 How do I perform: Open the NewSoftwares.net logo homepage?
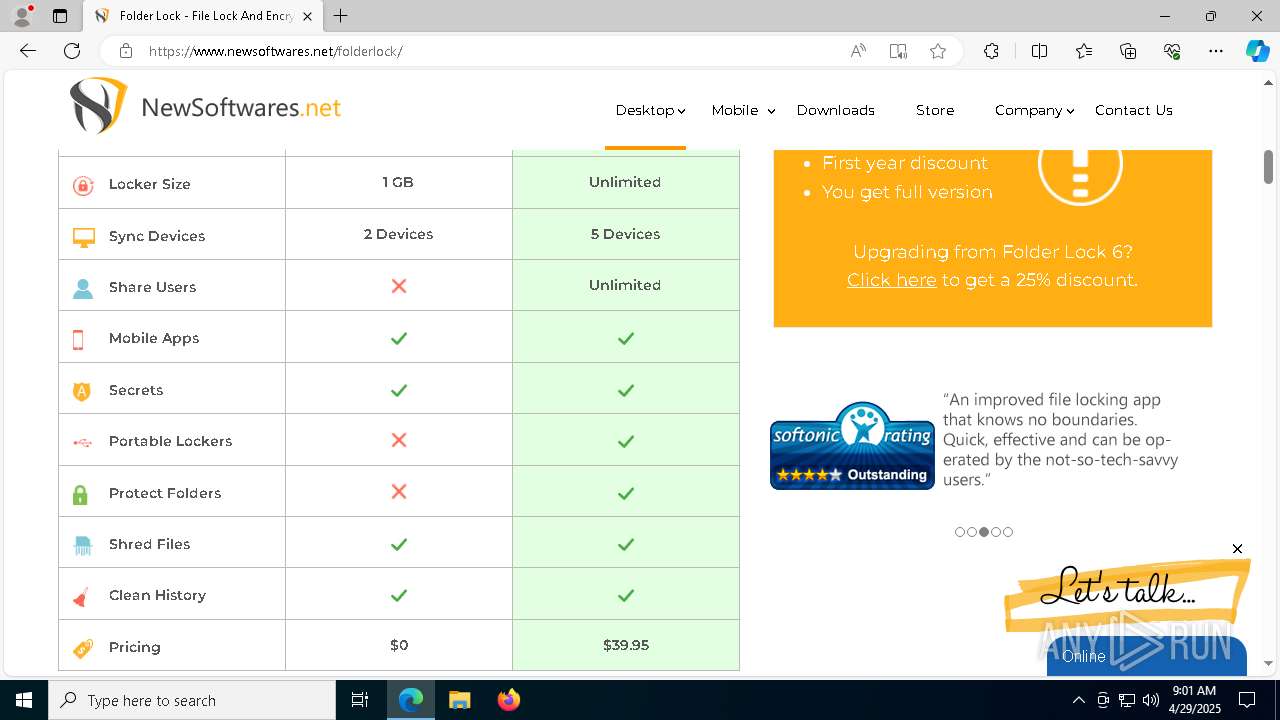tap(205, 106)
